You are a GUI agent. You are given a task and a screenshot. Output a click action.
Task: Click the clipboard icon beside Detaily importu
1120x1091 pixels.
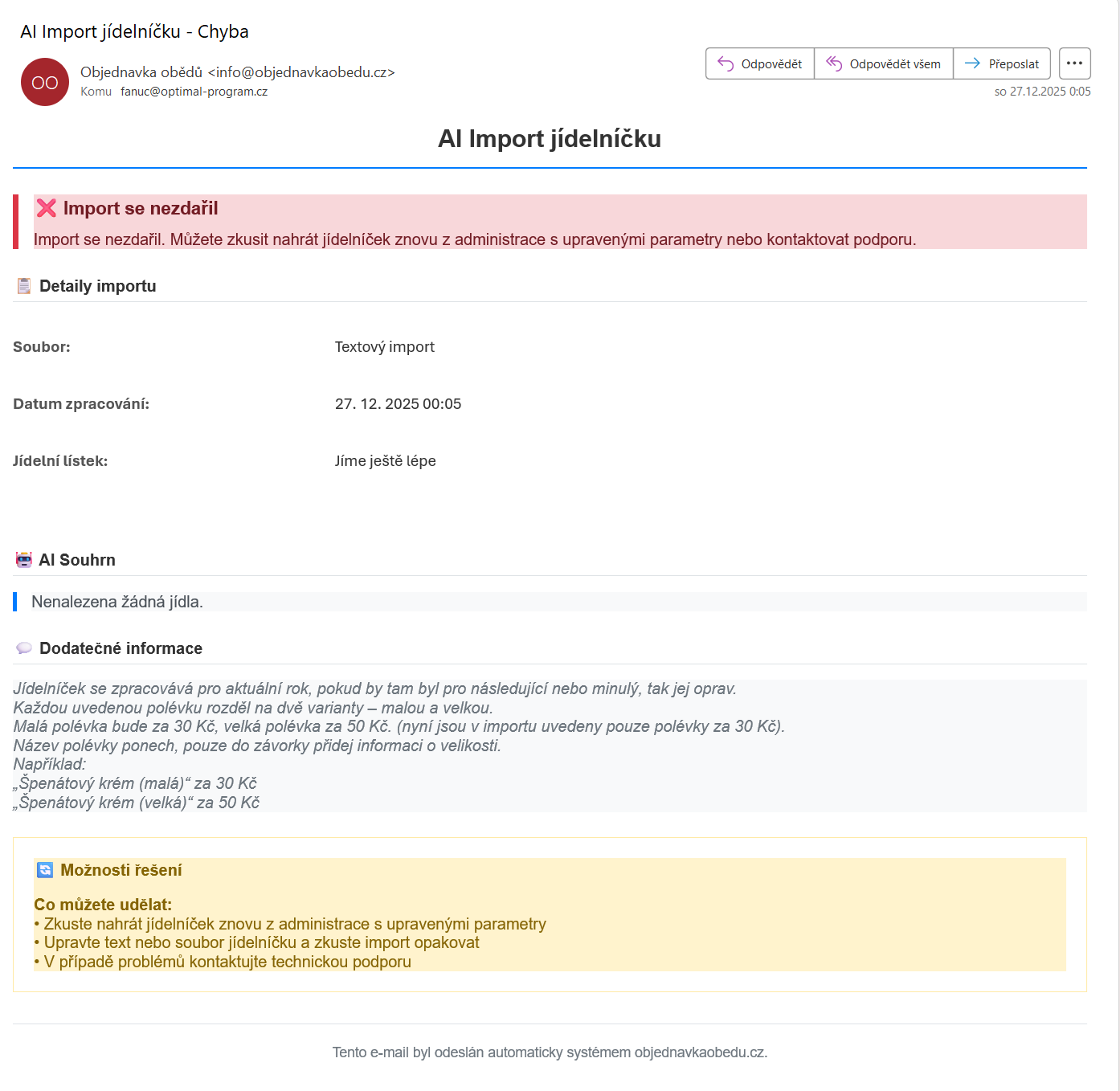(24, 286)
